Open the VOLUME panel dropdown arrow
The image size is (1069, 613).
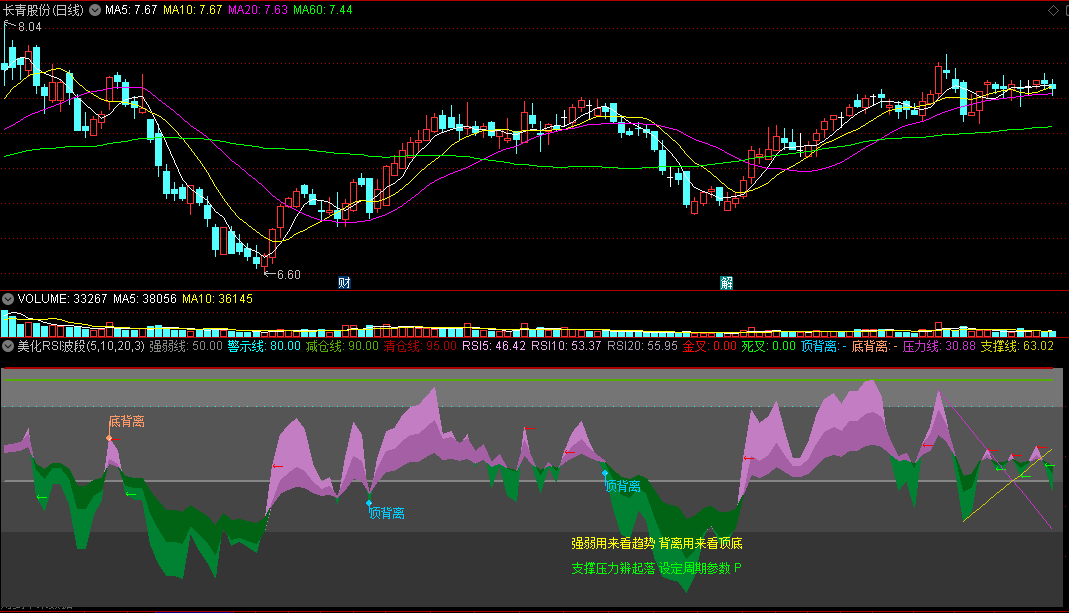click(x=8, y=299)
